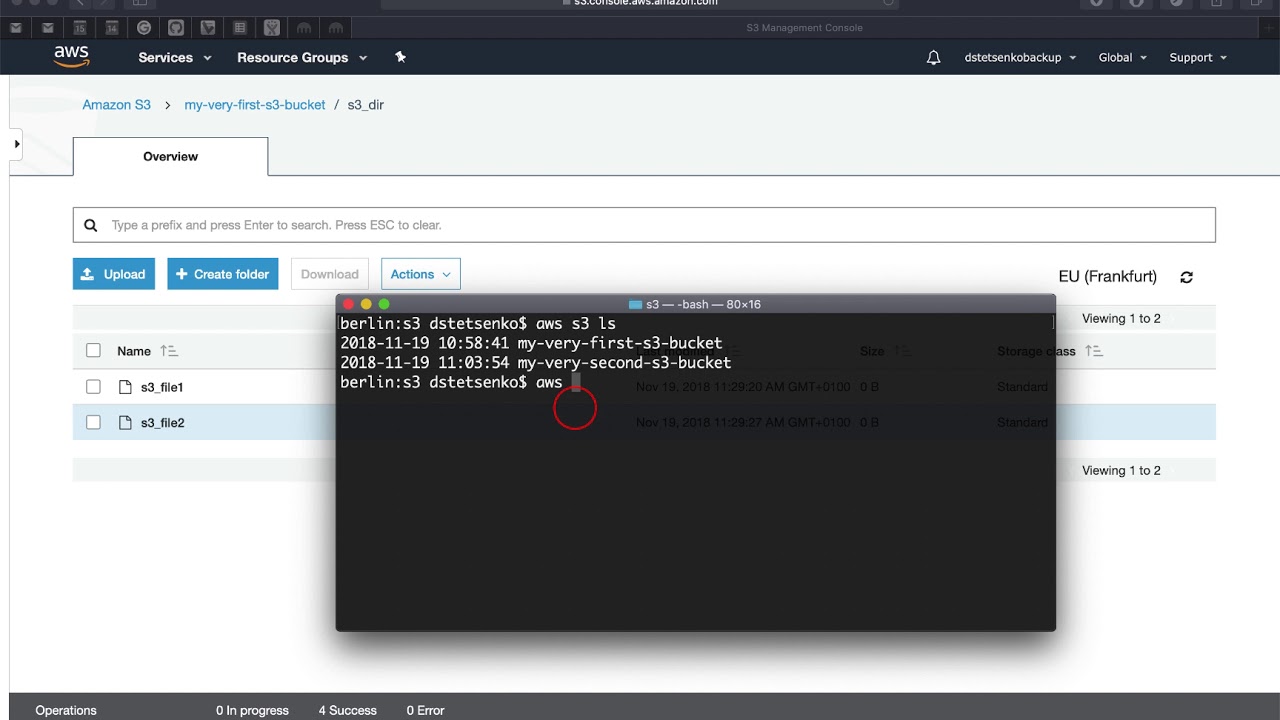
Task: Open the notifications bell
Action: pyautogui.click(x=933, y=58)
